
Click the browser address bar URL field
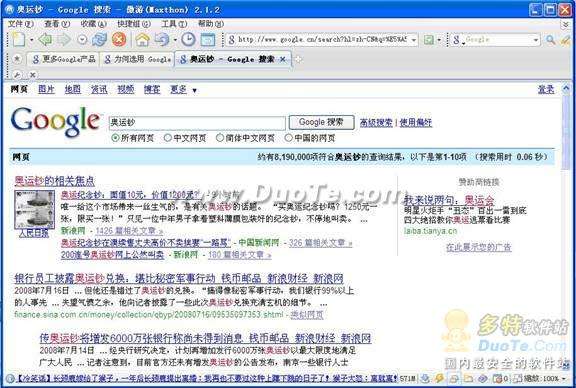[x=322, y=40]
